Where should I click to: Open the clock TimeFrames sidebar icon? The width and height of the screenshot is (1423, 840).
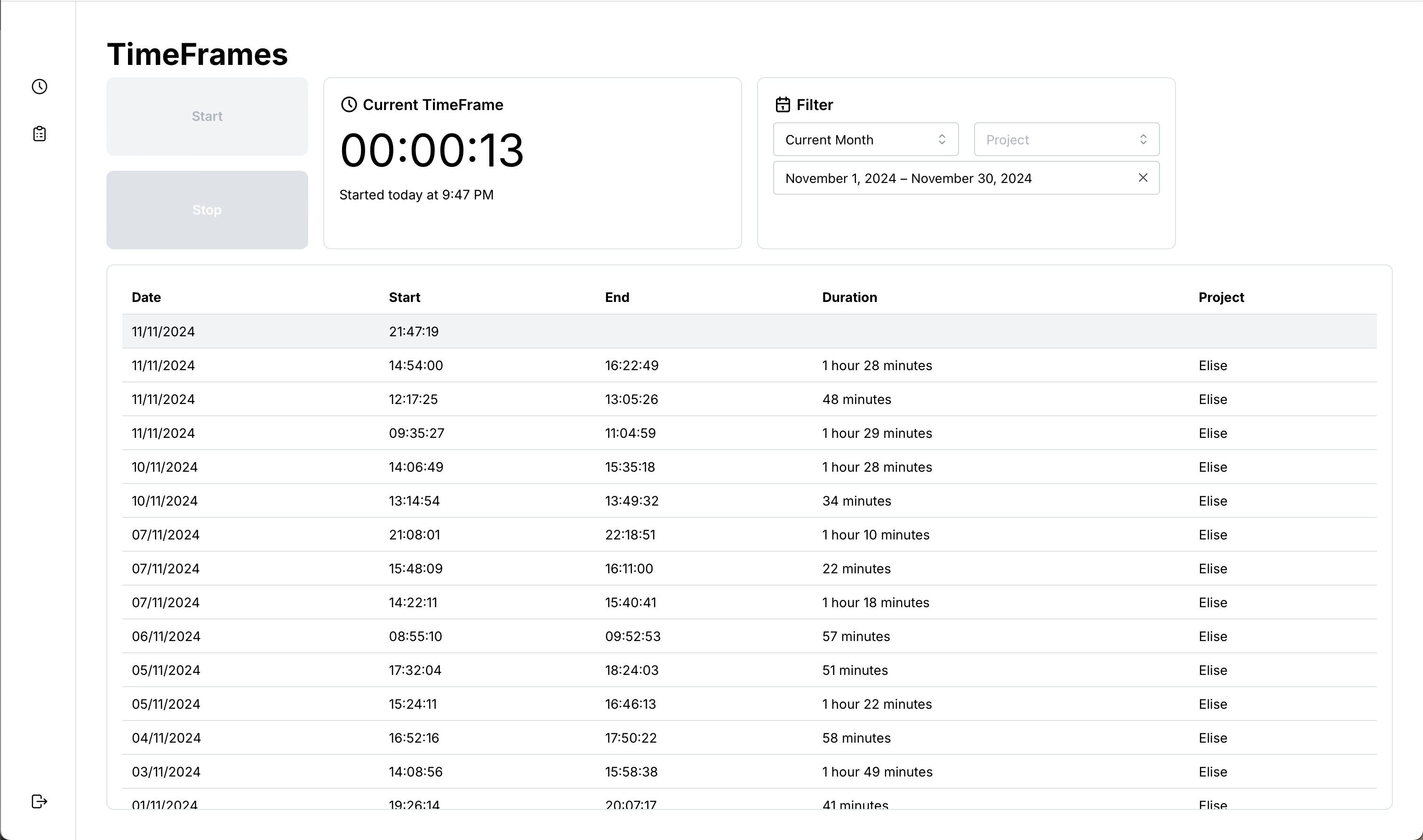(x=39, y=87)
